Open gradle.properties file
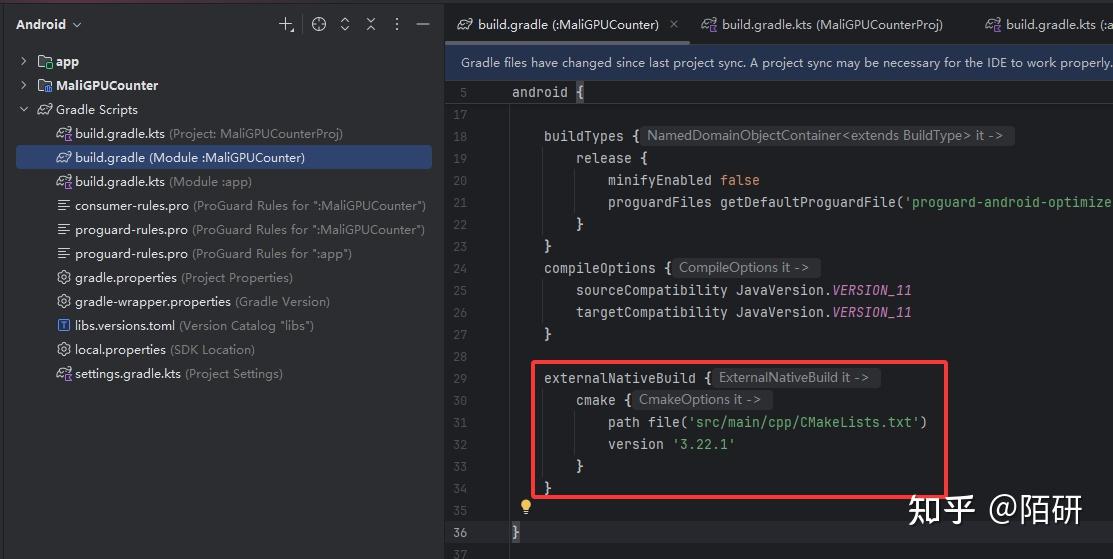Image resolution: width=1113 pixels, height=559 pixels. 175,277
